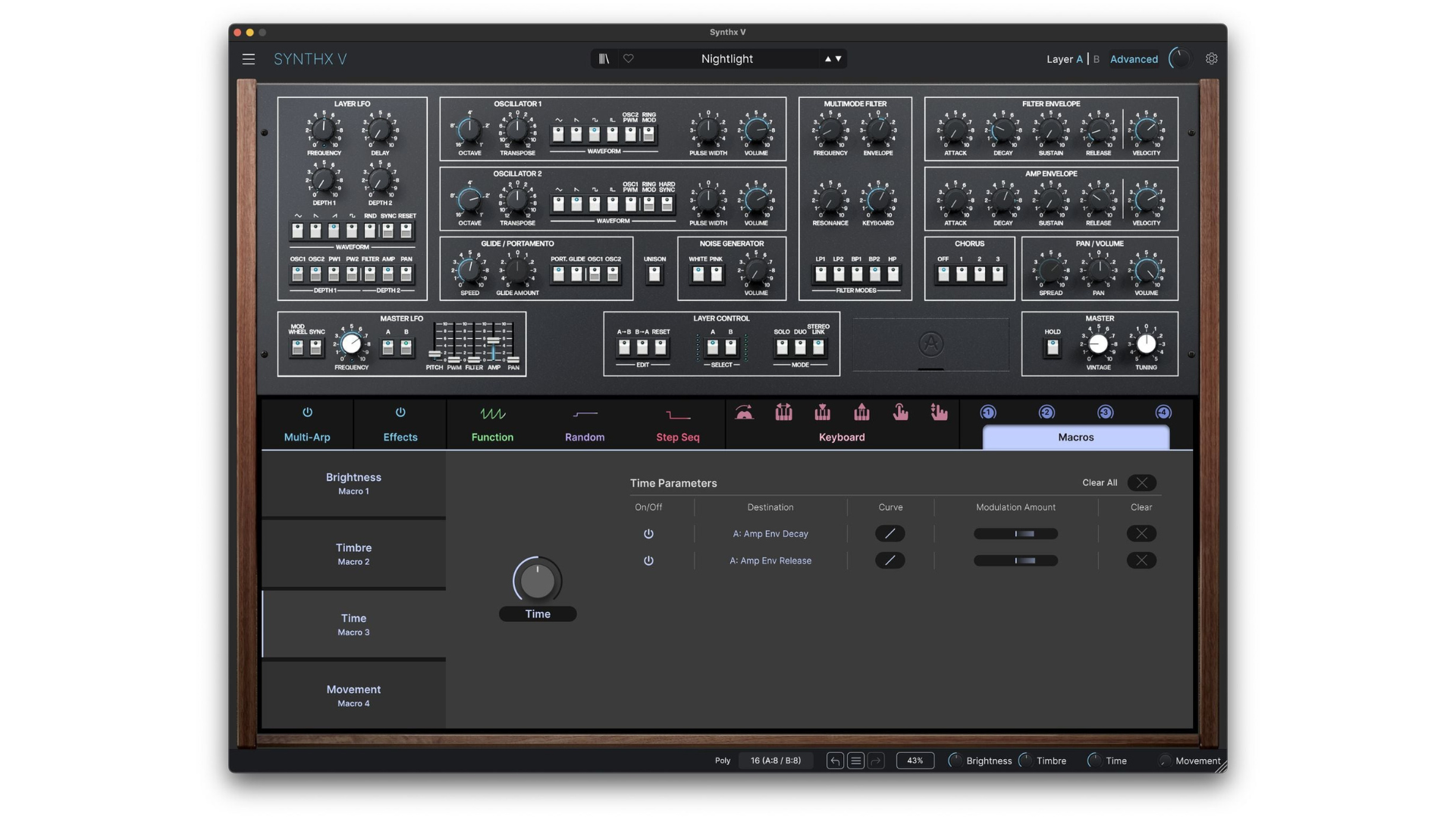Toggle the White noise switch
The height and width of the screenshot is (819, 1456).
tap(698, 274)
